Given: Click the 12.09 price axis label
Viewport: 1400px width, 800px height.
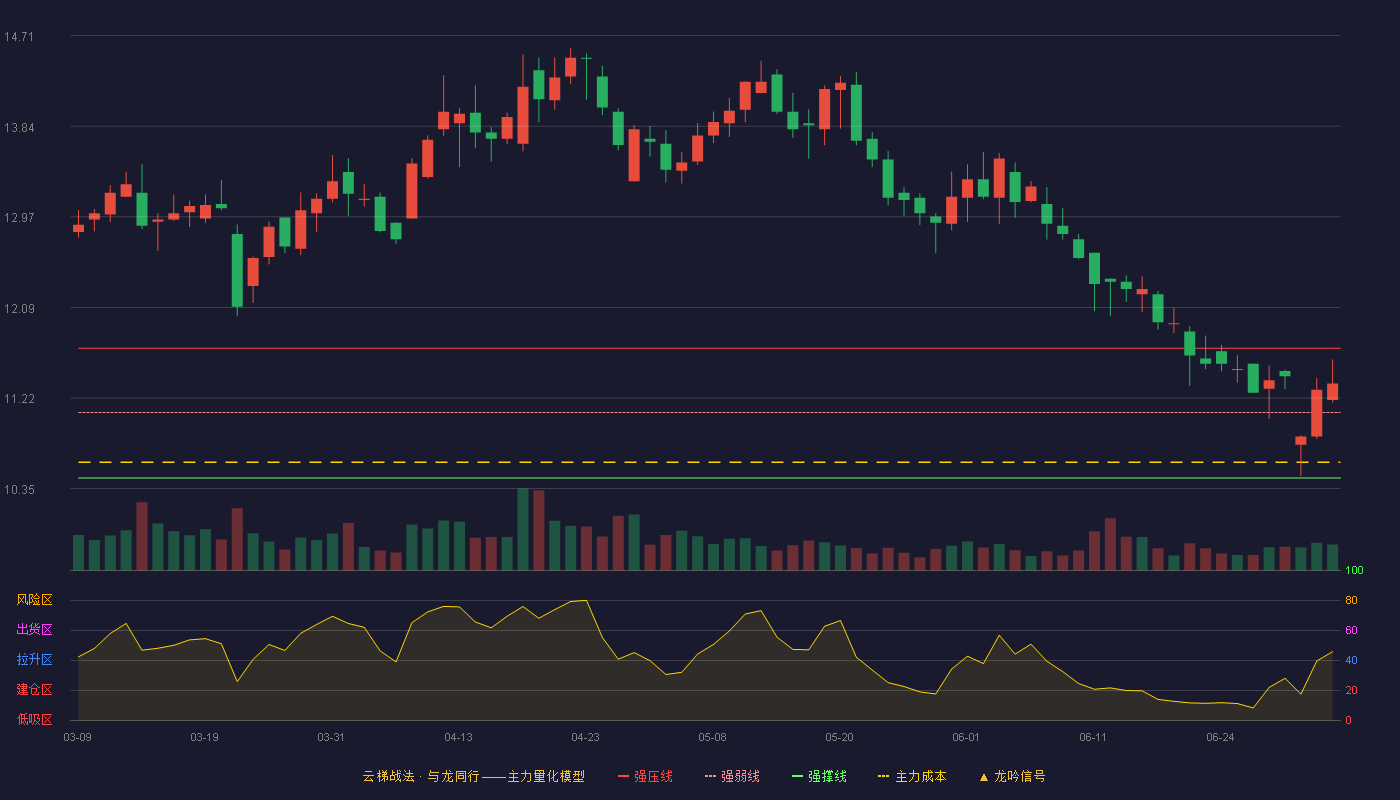Looking at the screenshot, I should [19, 308].
